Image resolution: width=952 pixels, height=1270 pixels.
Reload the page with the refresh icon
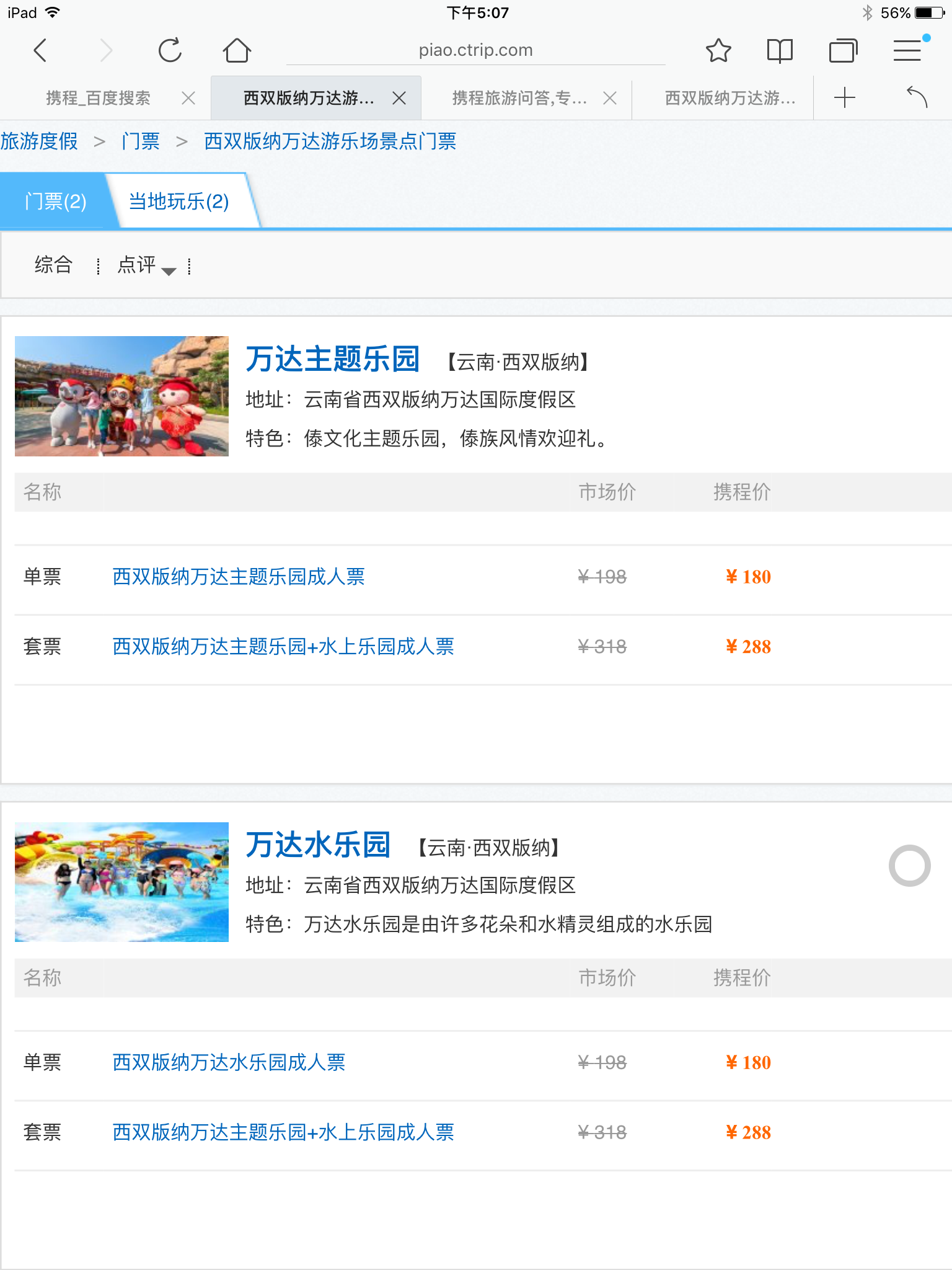(170, 50)
